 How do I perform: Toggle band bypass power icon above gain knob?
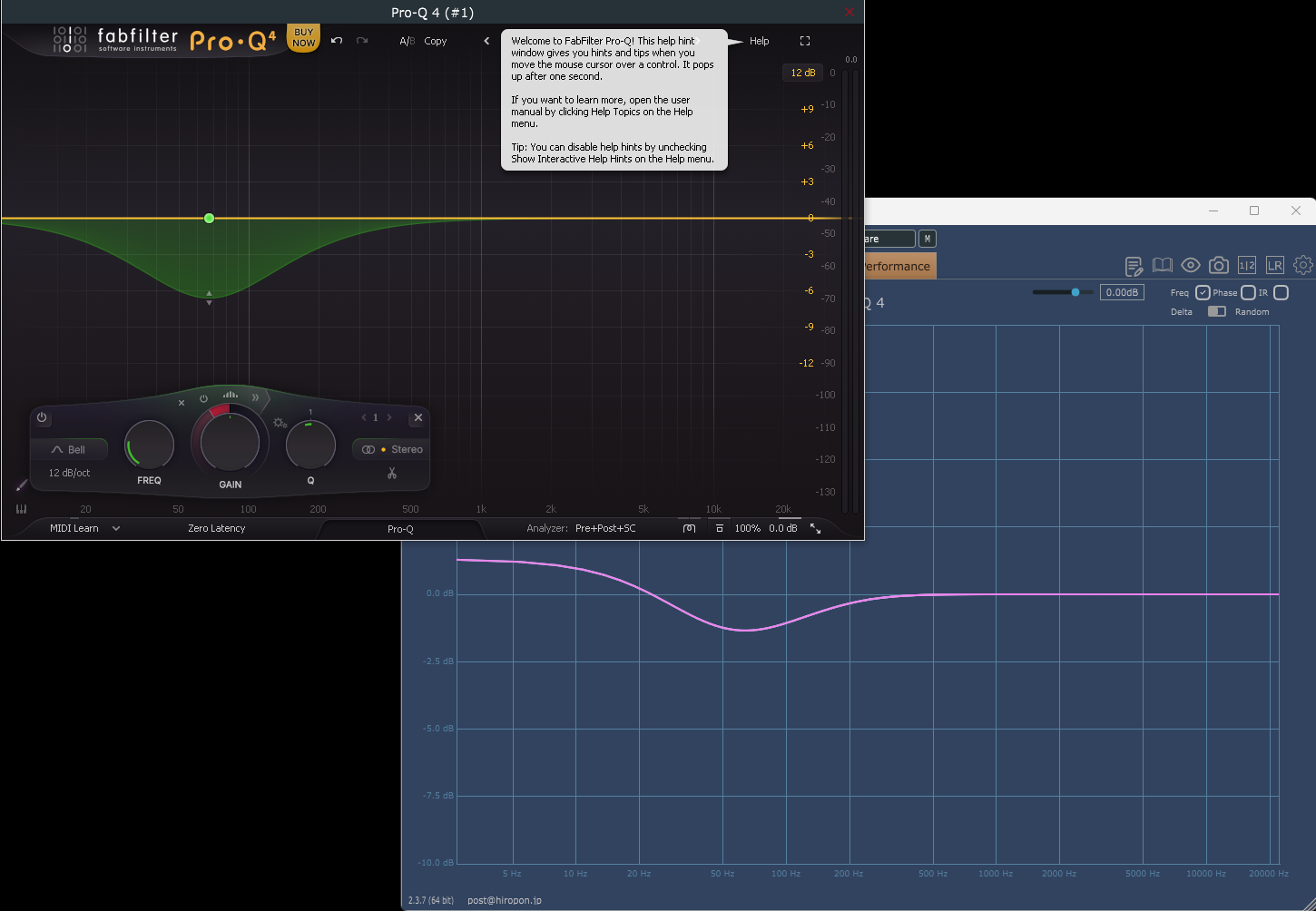pos(203,398)
